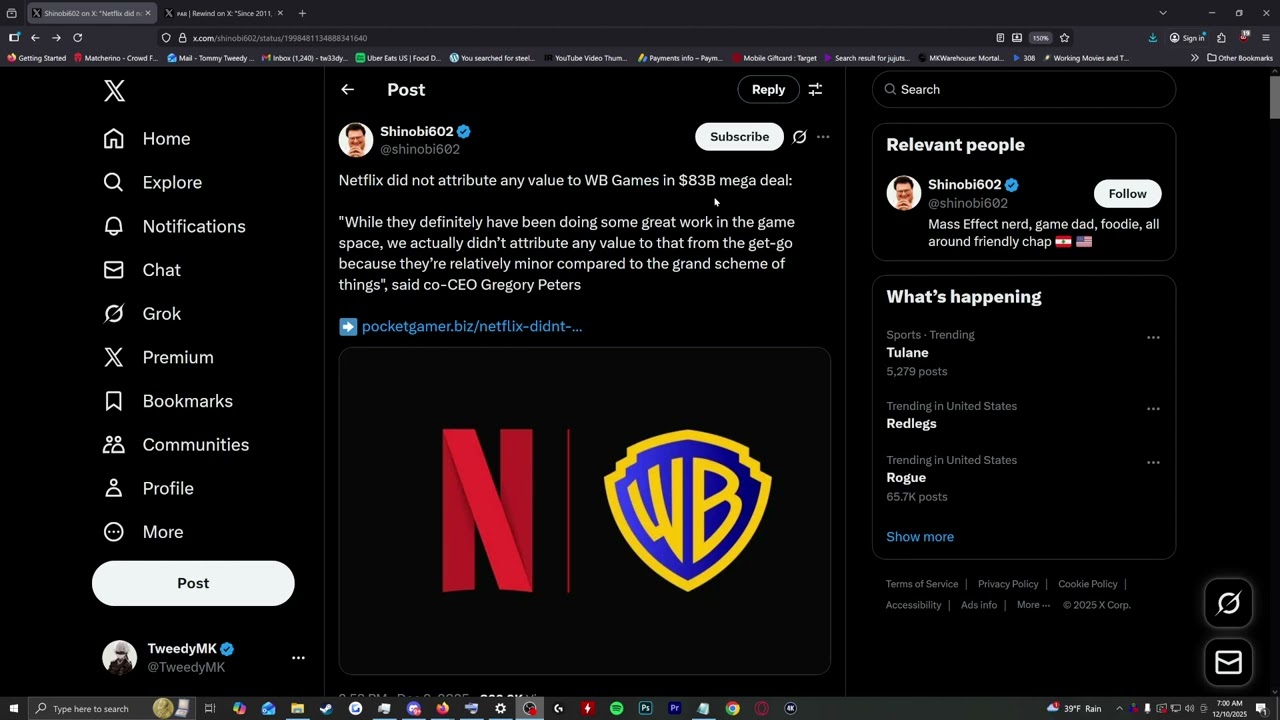Open a new browser tab

pos(302,13)
